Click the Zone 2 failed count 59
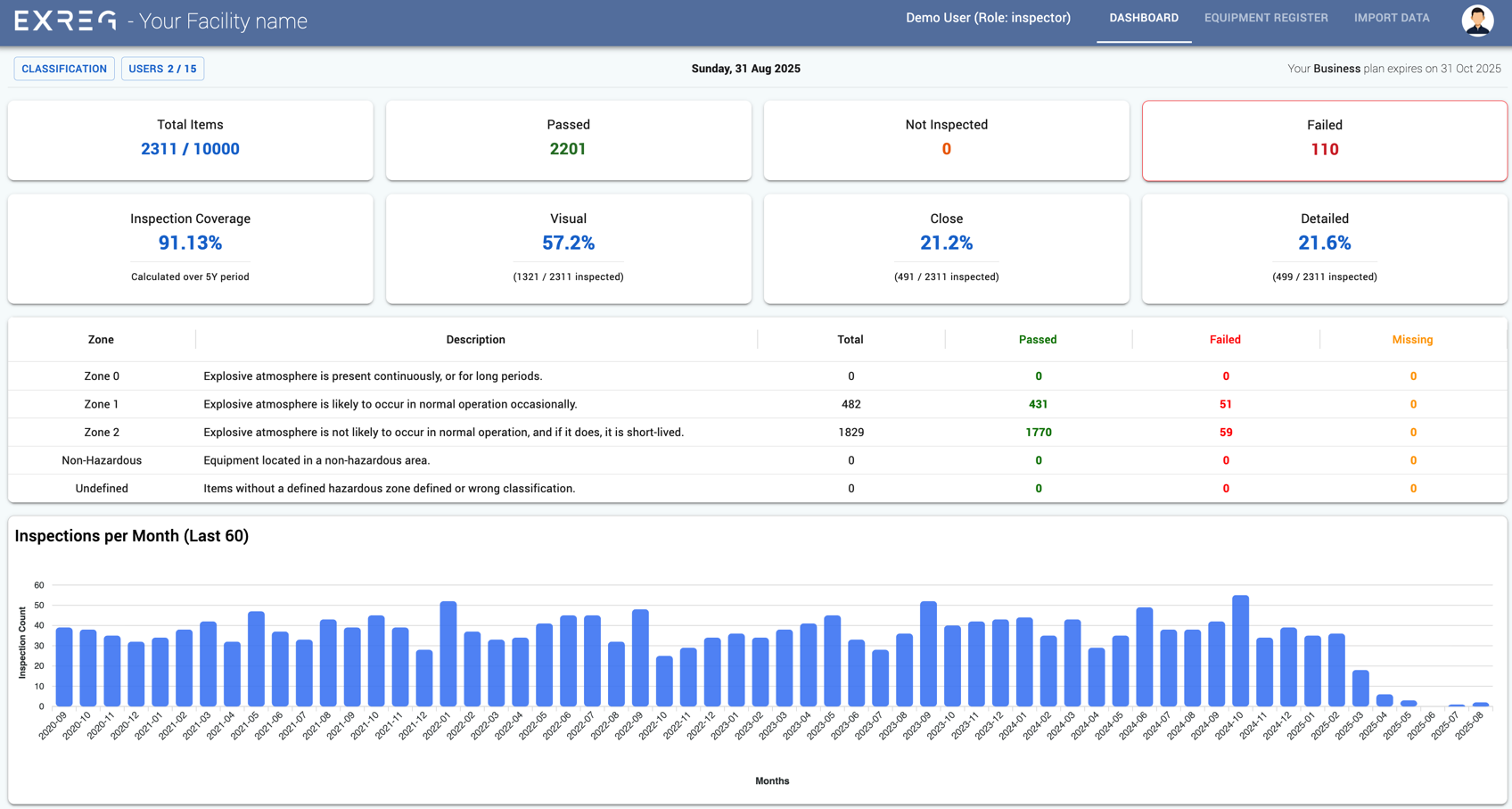The width and height of the screenshot is (1512, 809). coord(1225,433)
